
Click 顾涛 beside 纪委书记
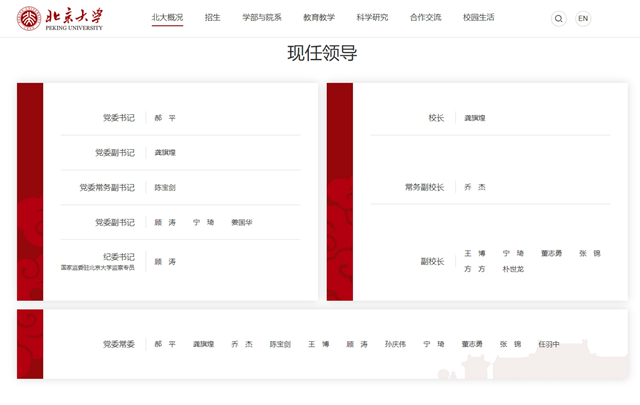[165, 262]
